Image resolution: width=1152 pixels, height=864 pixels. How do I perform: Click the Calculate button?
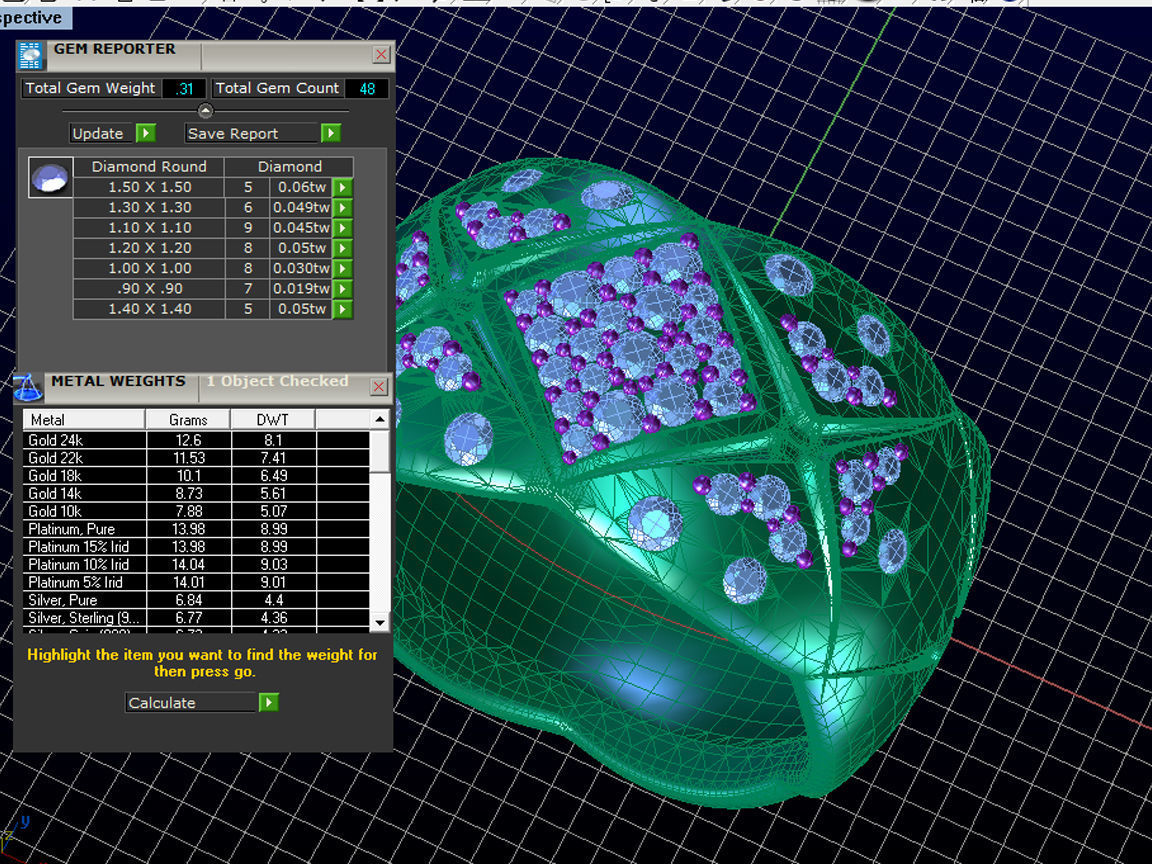coord(191,702)
